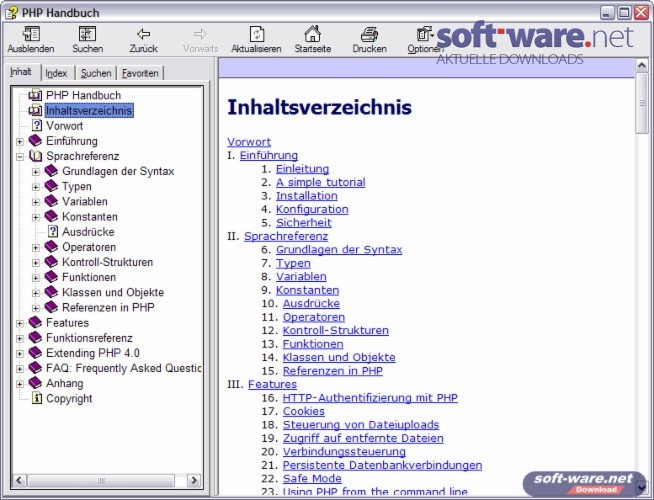Click tree pane right scroll arrow
The height and width of the screenshot is (500, 654).
point(193,480)
